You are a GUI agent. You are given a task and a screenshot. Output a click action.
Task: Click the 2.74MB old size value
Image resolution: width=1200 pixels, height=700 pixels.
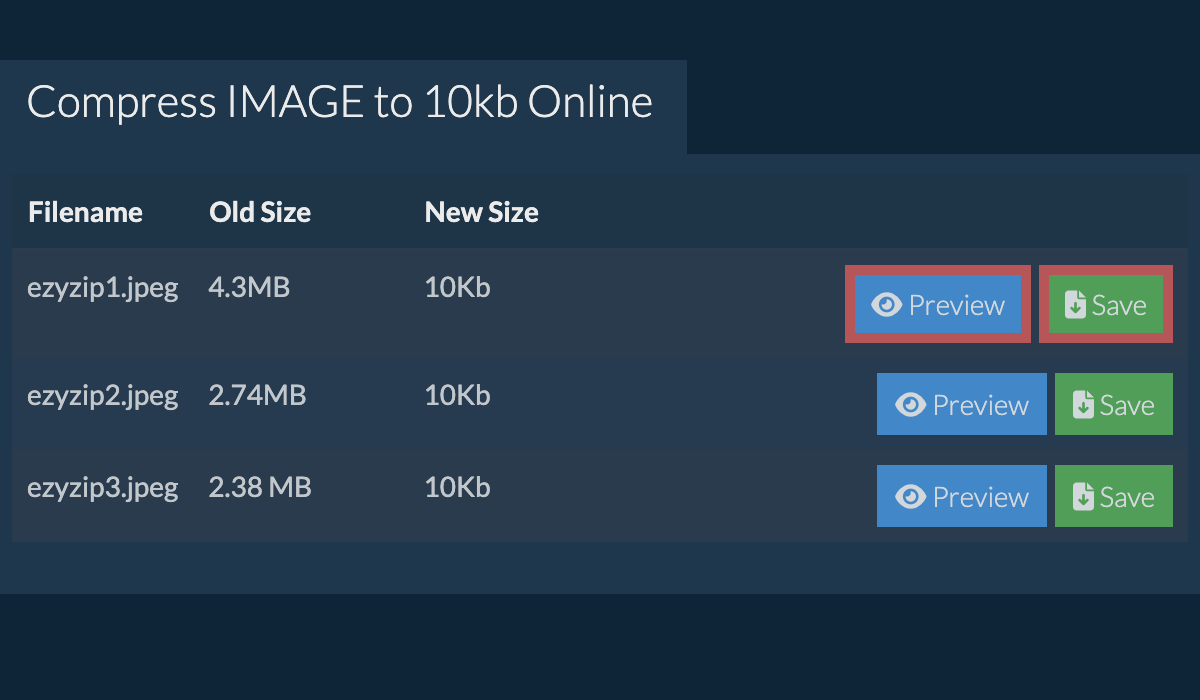tap(257, 396)
